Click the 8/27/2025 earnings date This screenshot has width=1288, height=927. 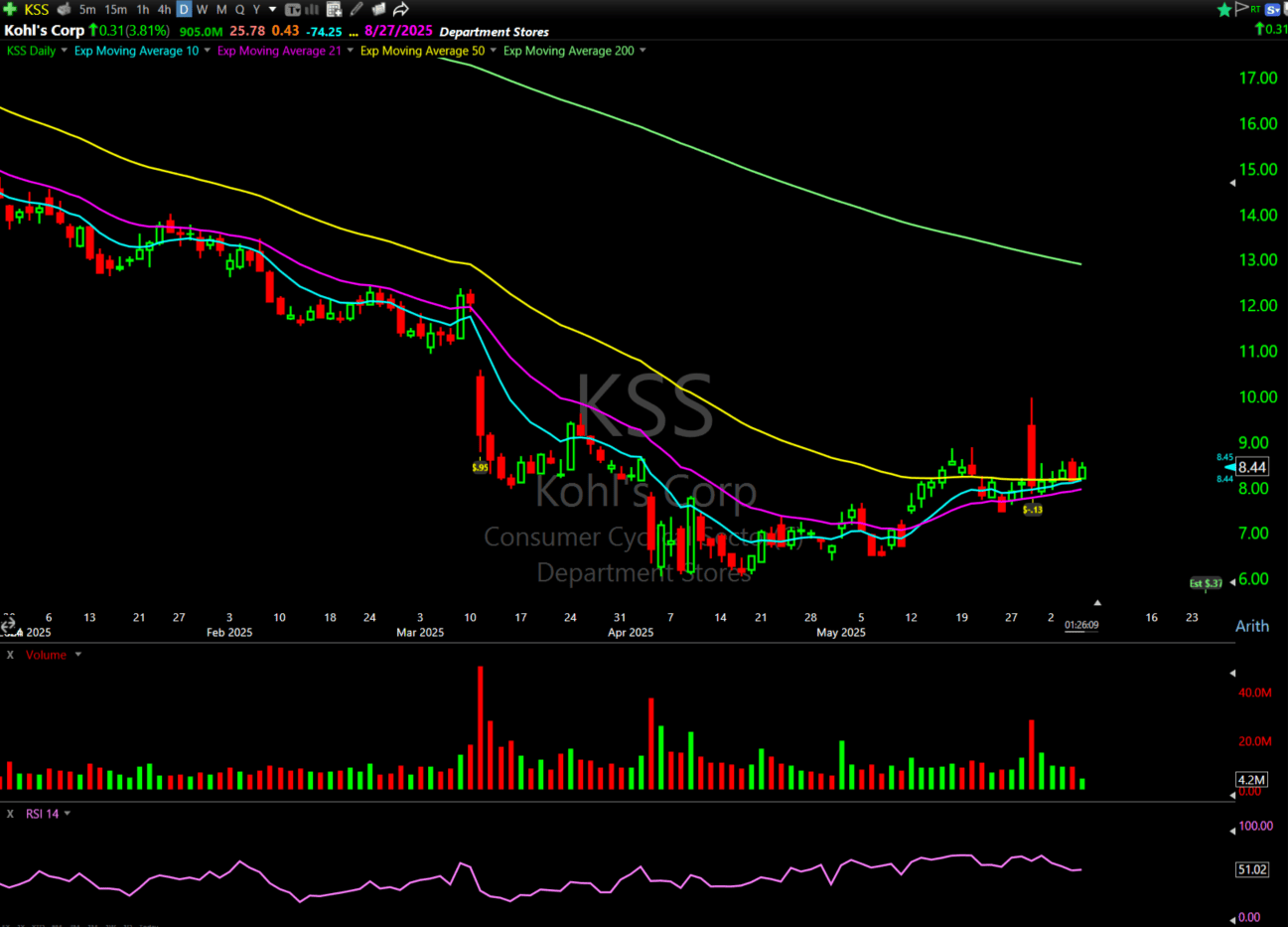(398, 31)
